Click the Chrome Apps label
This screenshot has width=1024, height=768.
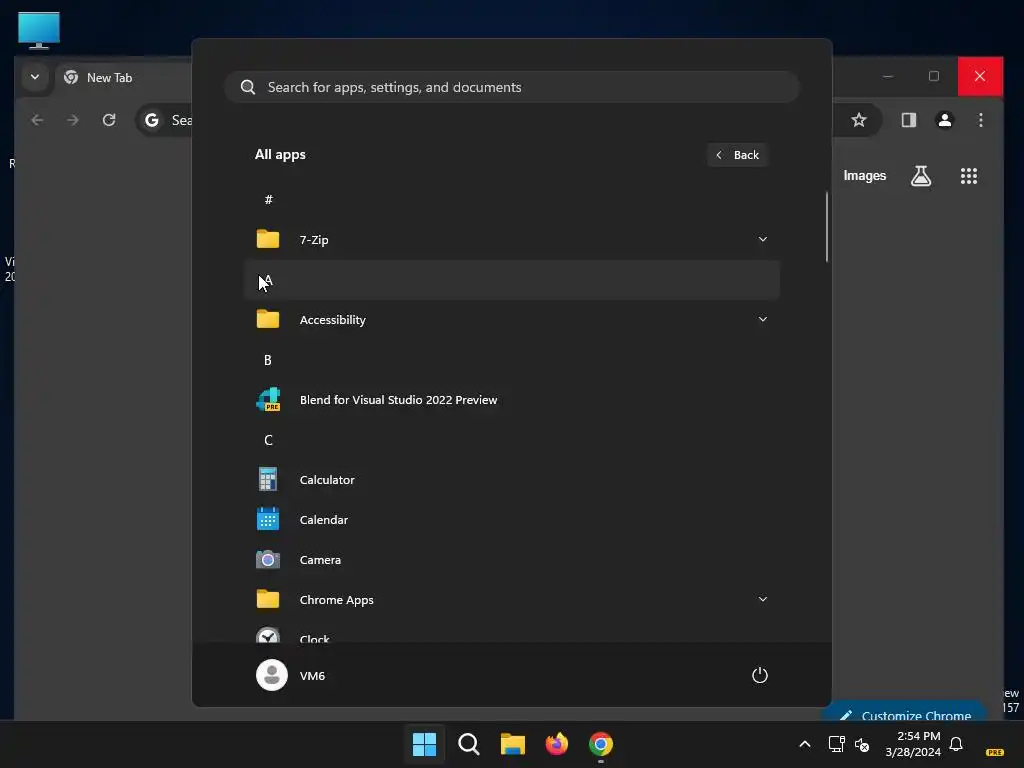(x=336, y=600)
